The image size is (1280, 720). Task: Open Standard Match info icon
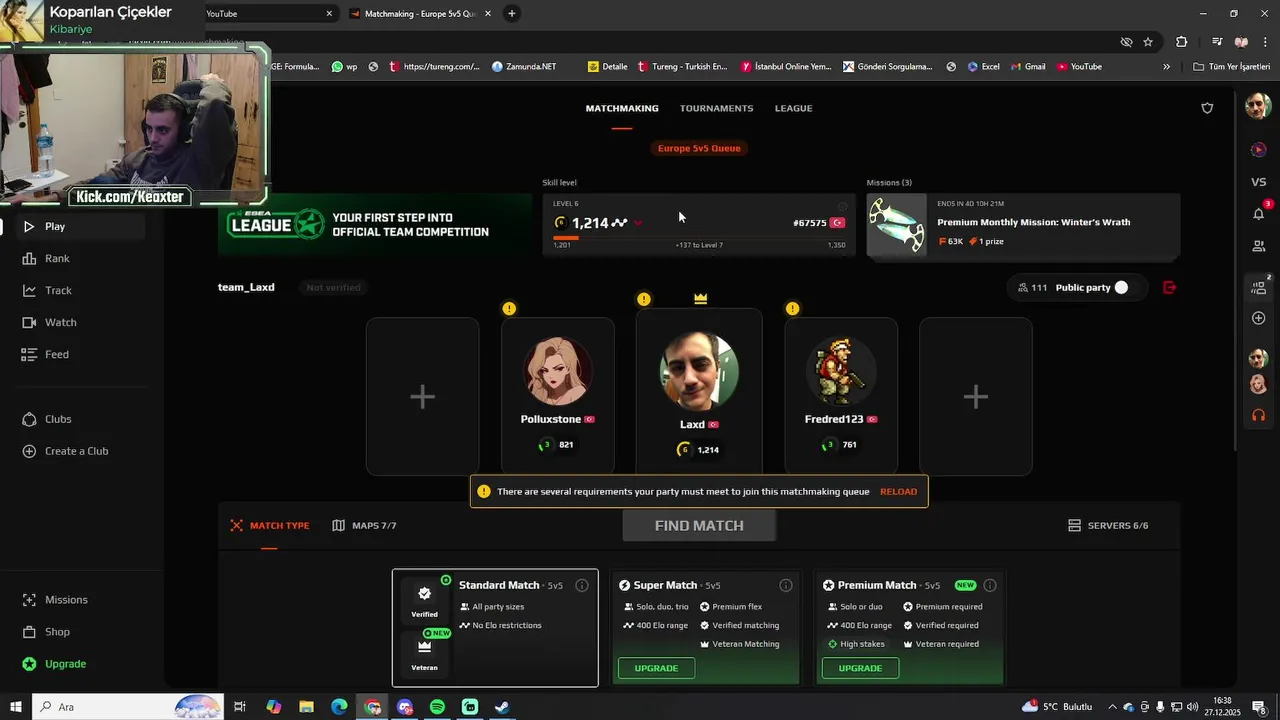[582, 585]
